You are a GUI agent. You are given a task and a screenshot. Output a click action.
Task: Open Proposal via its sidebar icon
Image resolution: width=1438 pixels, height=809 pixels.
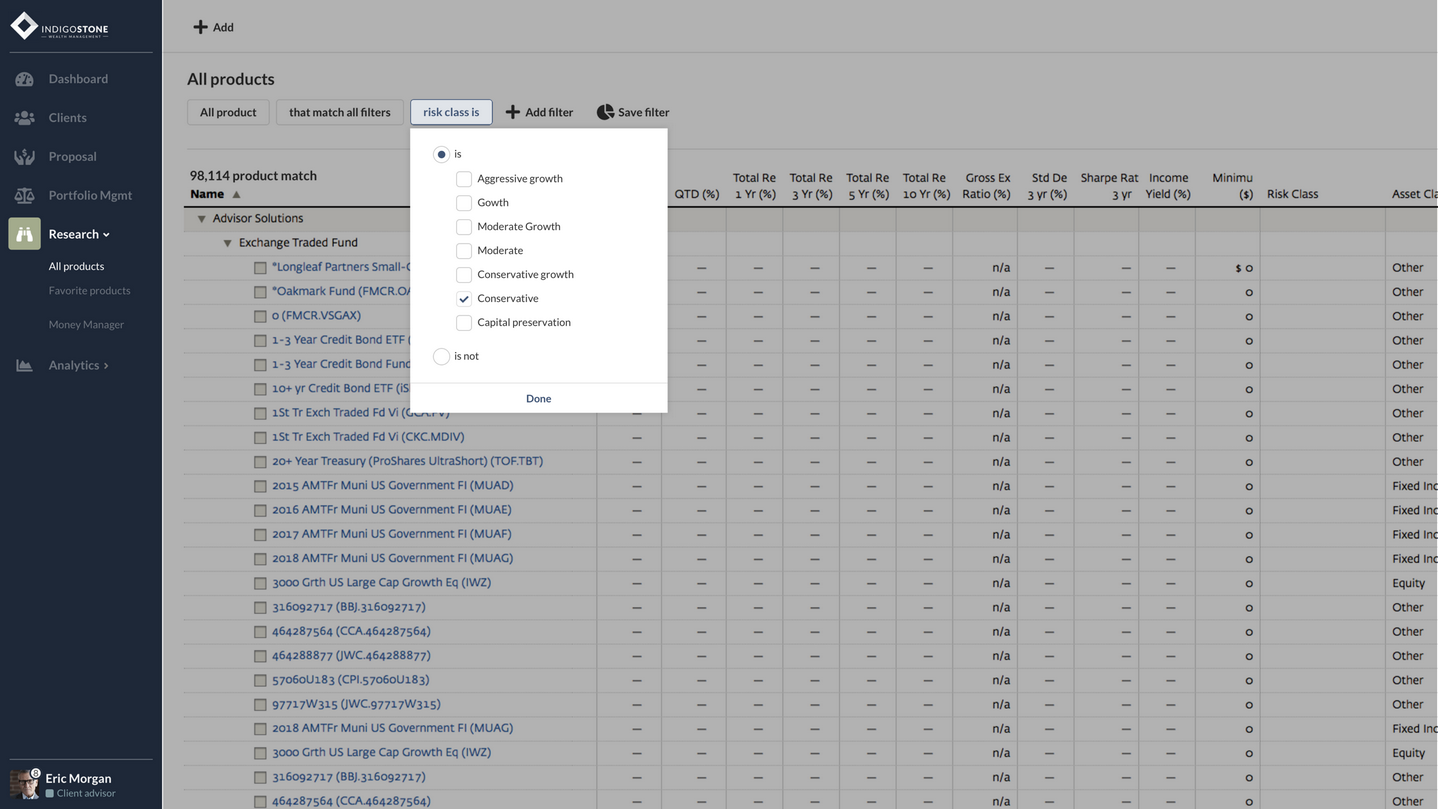[x=24, y=157]
